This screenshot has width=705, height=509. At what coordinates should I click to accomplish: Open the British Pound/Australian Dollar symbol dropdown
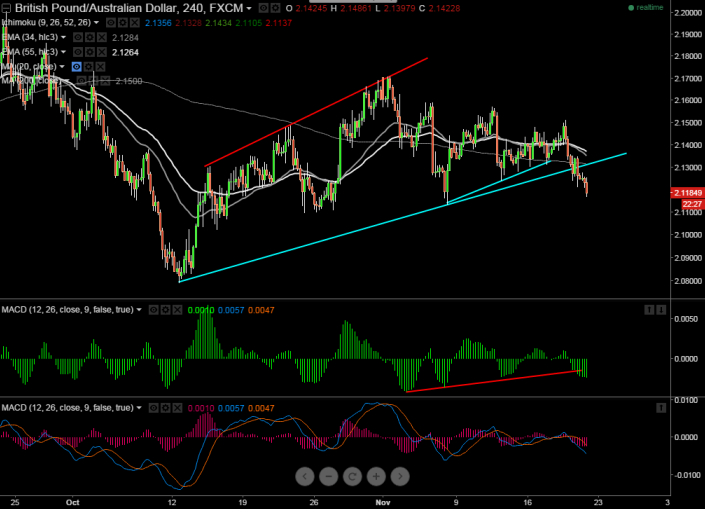(x=249, y=8)
